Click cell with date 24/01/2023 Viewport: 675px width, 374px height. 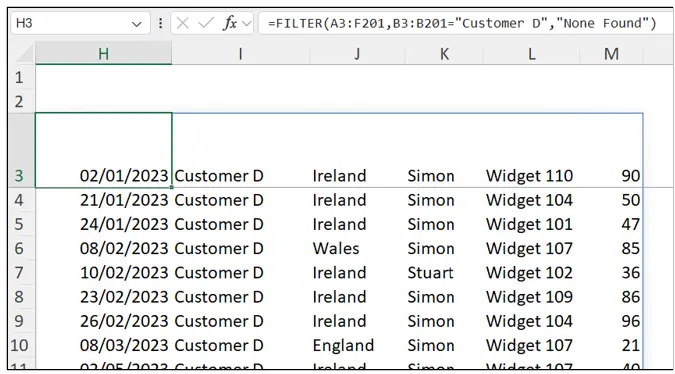point(103,224)
